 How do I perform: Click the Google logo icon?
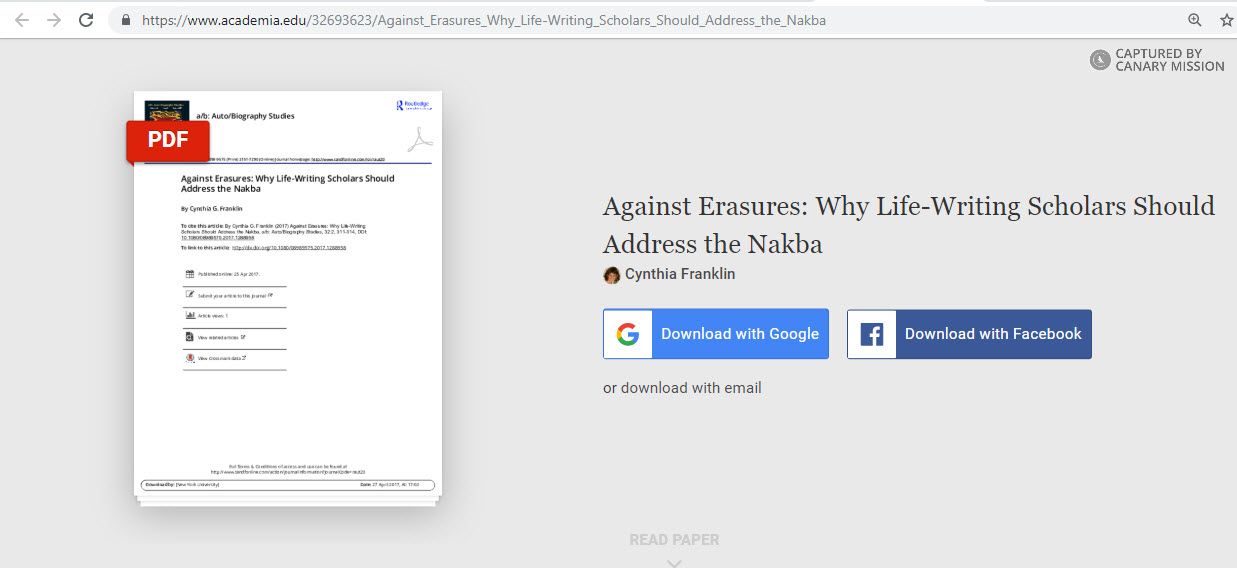(628, 334)
